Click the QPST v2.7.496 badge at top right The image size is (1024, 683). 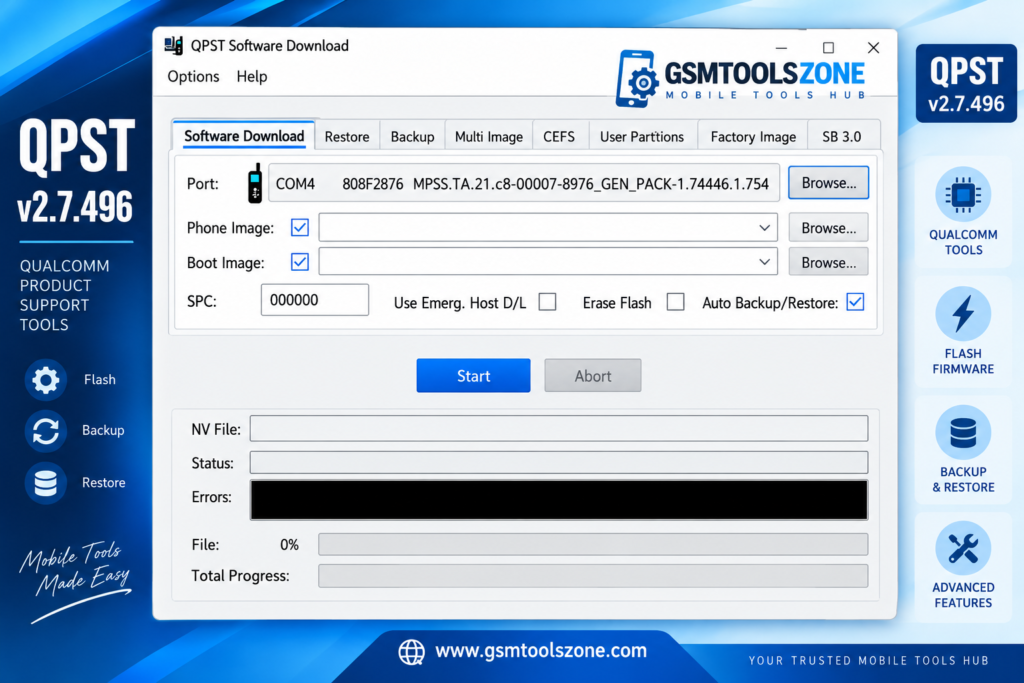pyautogui.click(x=966, y=84)
